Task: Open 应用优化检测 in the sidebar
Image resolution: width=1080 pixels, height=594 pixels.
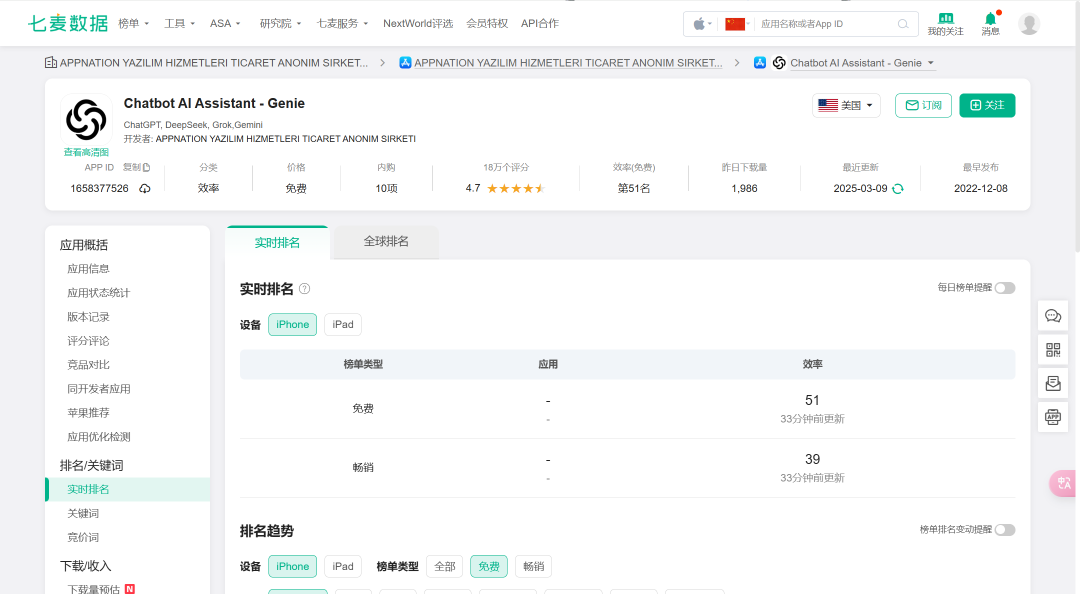Action: coord(98,437)
